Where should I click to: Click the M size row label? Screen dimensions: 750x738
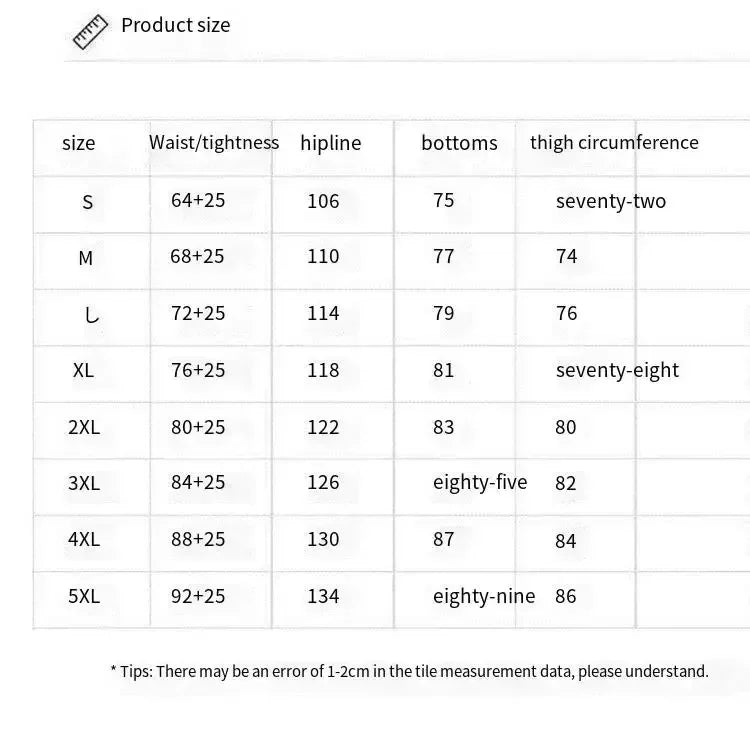(86, 258)
